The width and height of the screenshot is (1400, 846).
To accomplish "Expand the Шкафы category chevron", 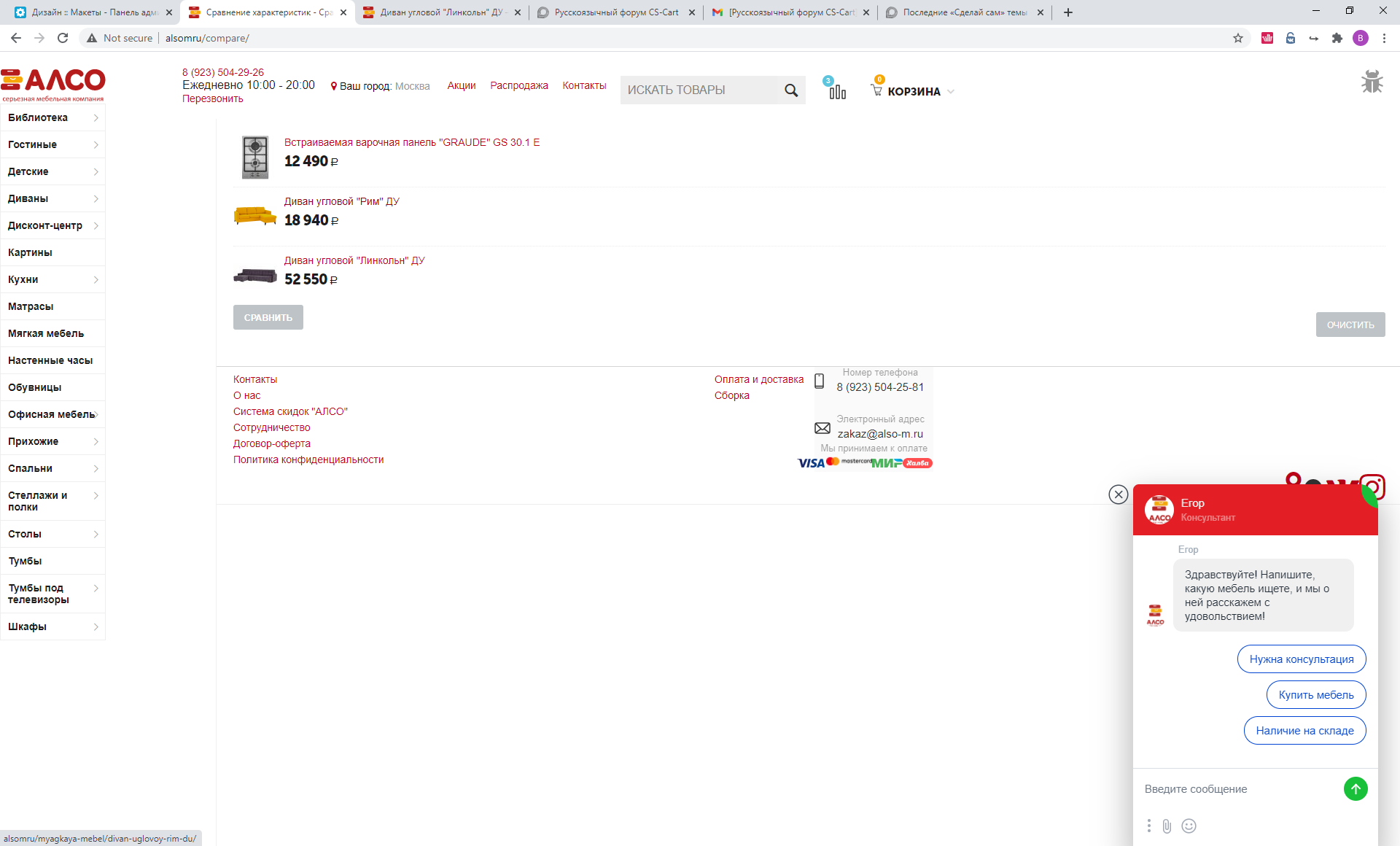I will tap(96, 626).
